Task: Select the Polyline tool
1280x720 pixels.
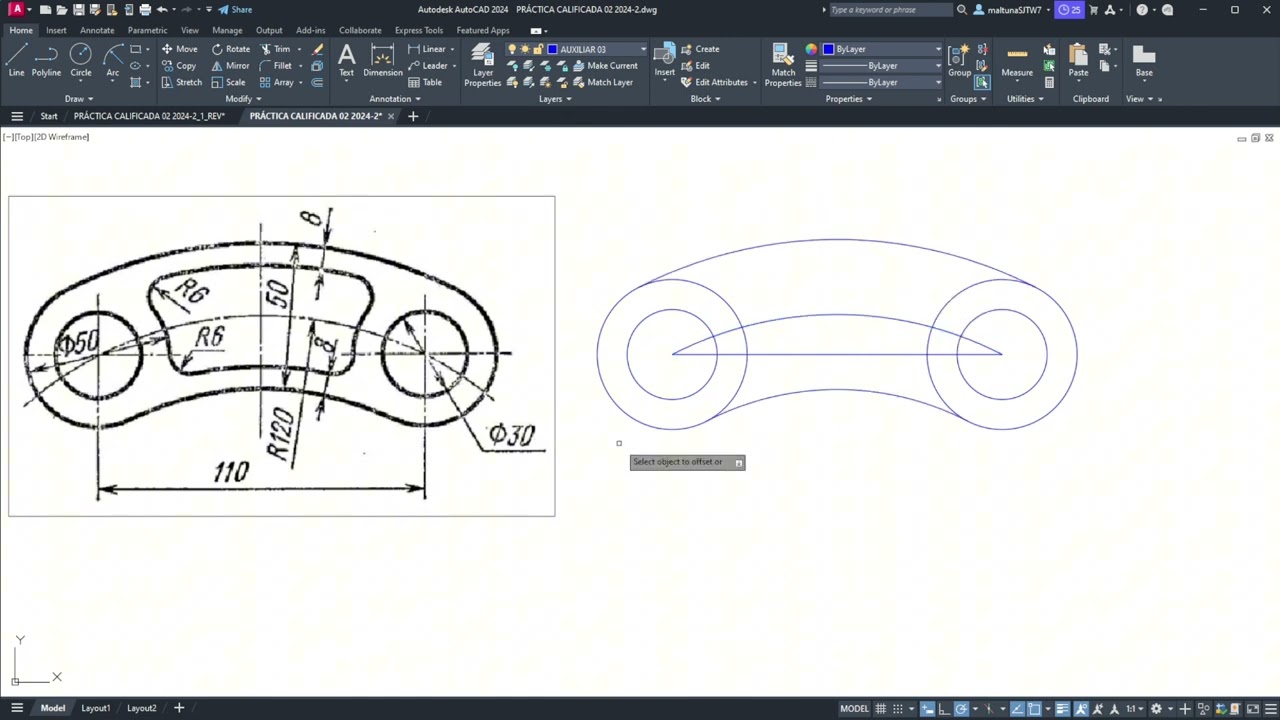Action: point(46,60)
